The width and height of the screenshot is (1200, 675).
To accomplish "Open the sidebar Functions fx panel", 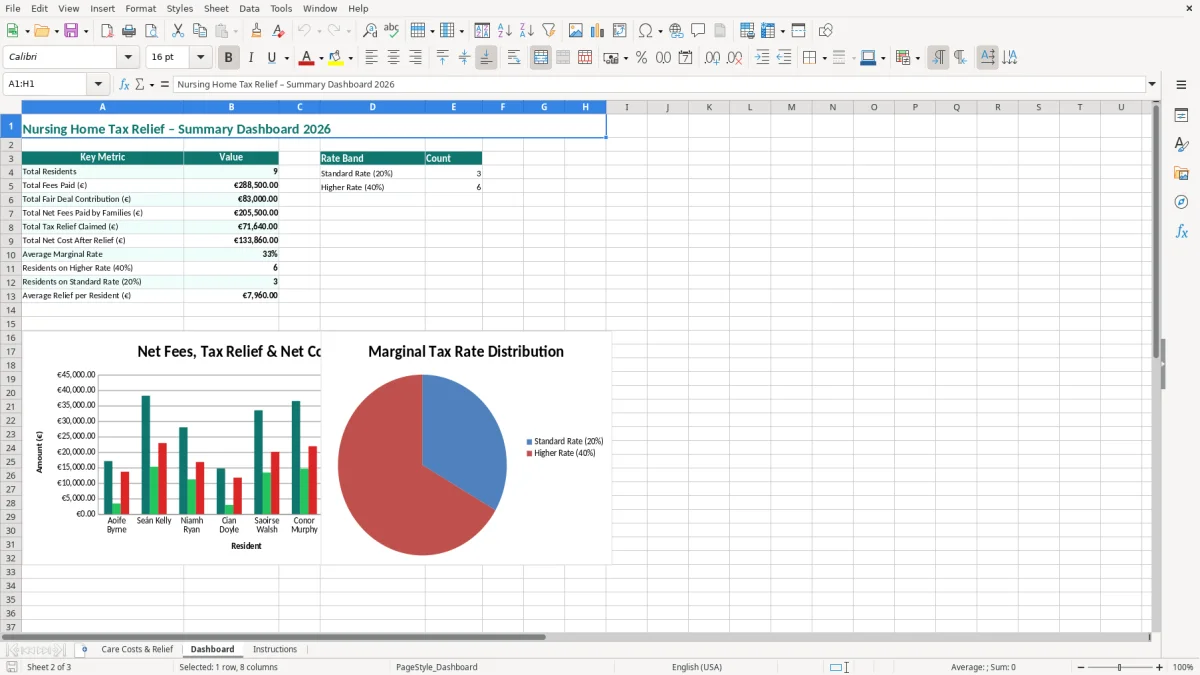I will (x=1181, y=231).
